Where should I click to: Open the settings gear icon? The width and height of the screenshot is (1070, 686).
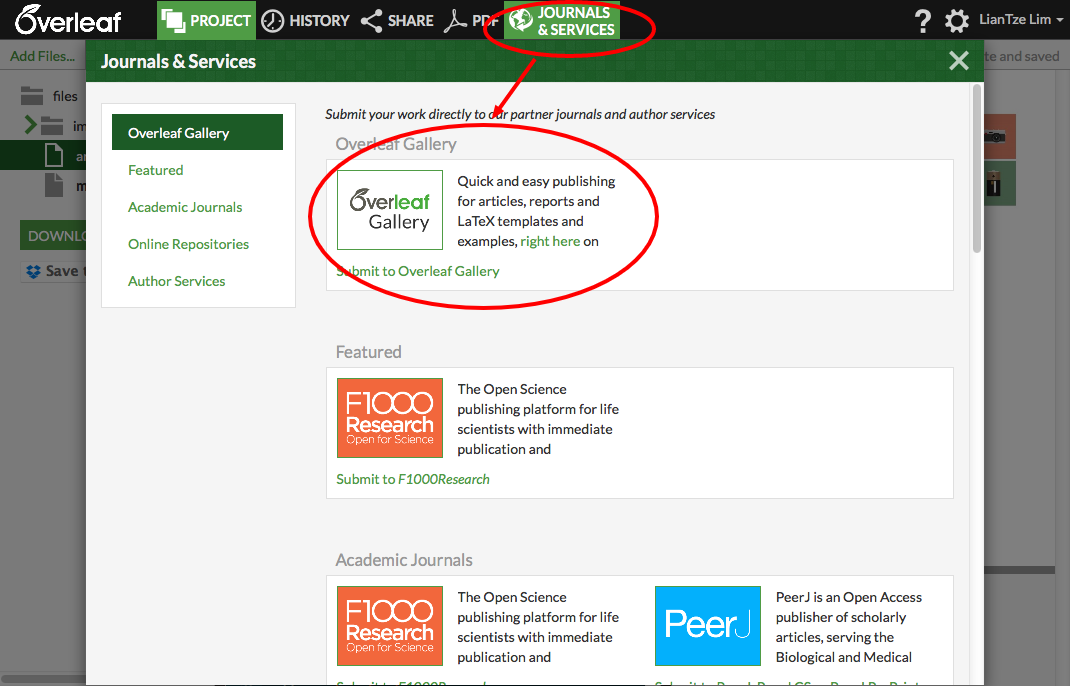(957, 20)
